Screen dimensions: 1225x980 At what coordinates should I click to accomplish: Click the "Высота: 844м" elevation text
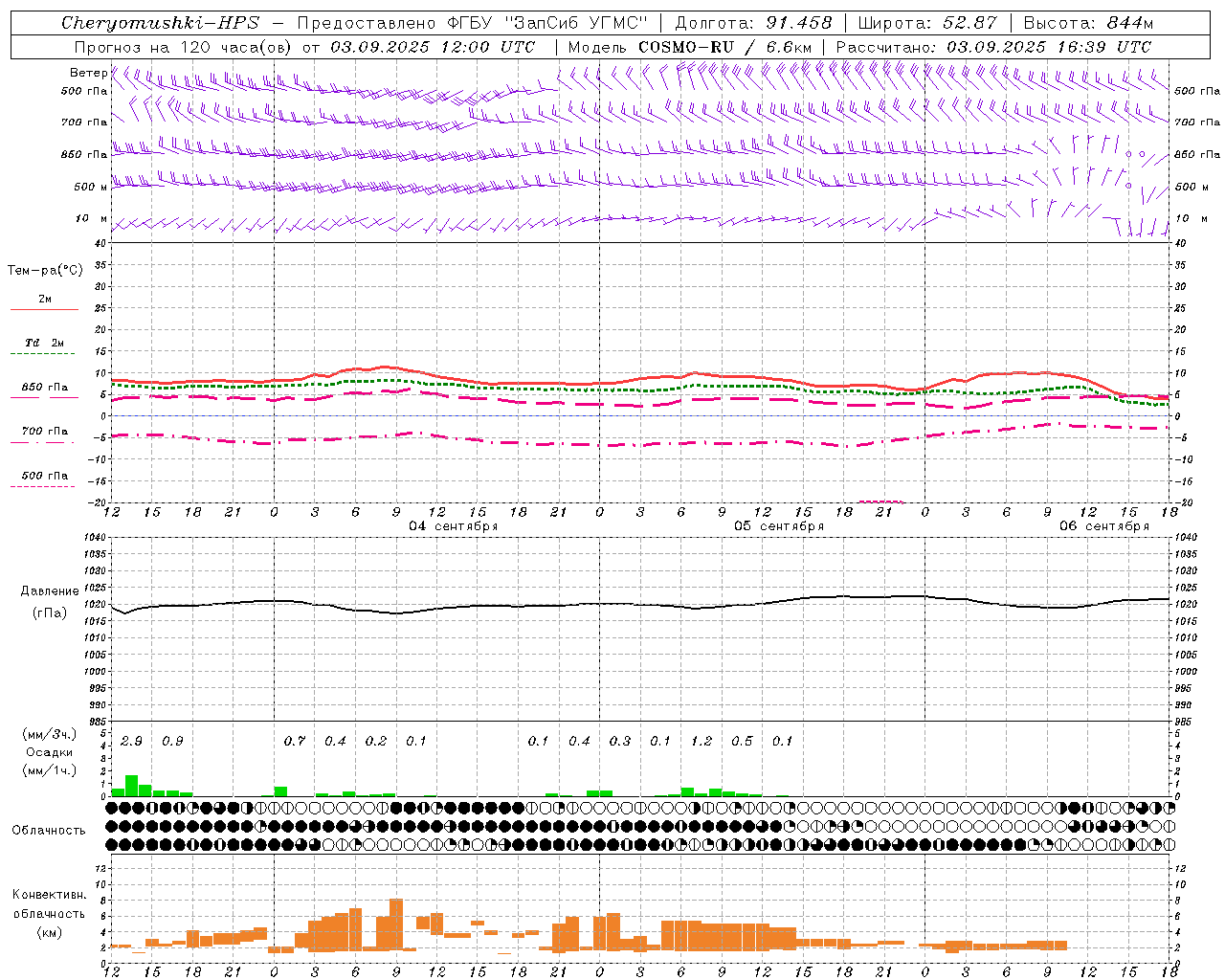point(1088,23)
